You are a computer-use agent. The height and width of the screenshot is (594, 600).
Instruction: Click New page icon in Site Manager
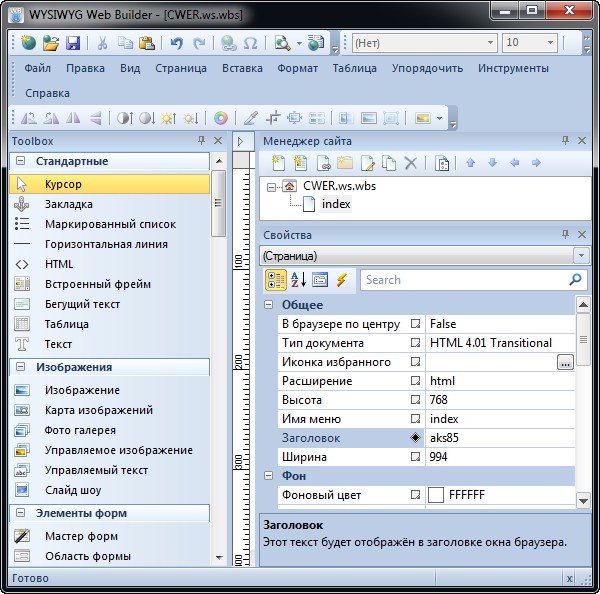pos(278,163)
